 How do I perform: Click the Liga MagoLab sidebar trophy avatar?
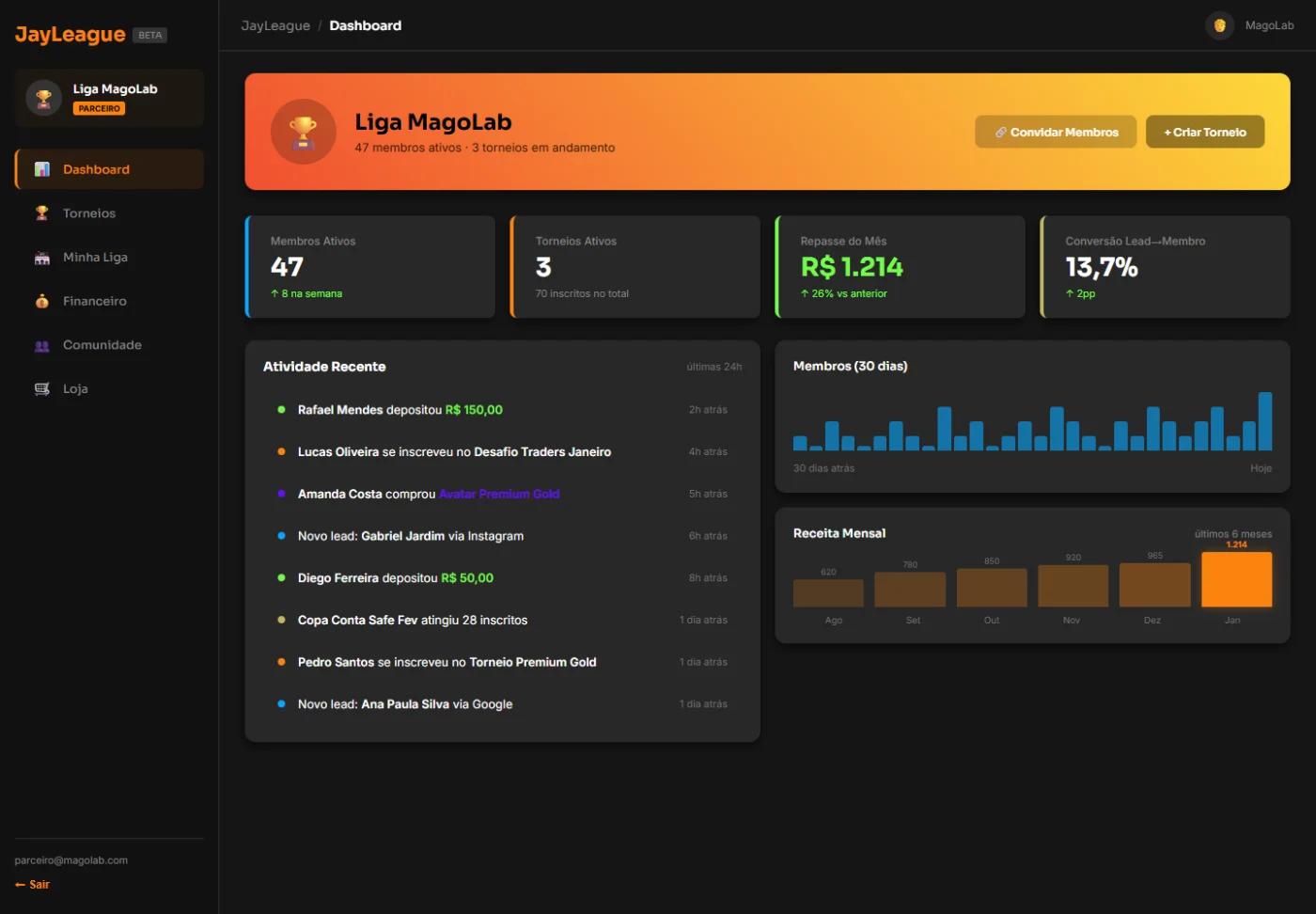point(43,98)
